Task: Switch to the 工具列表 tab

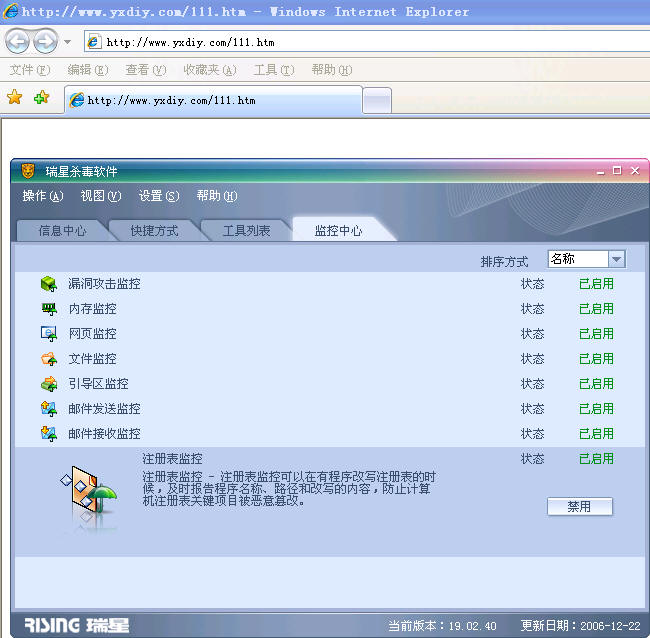Action: (x=247, y=230)
